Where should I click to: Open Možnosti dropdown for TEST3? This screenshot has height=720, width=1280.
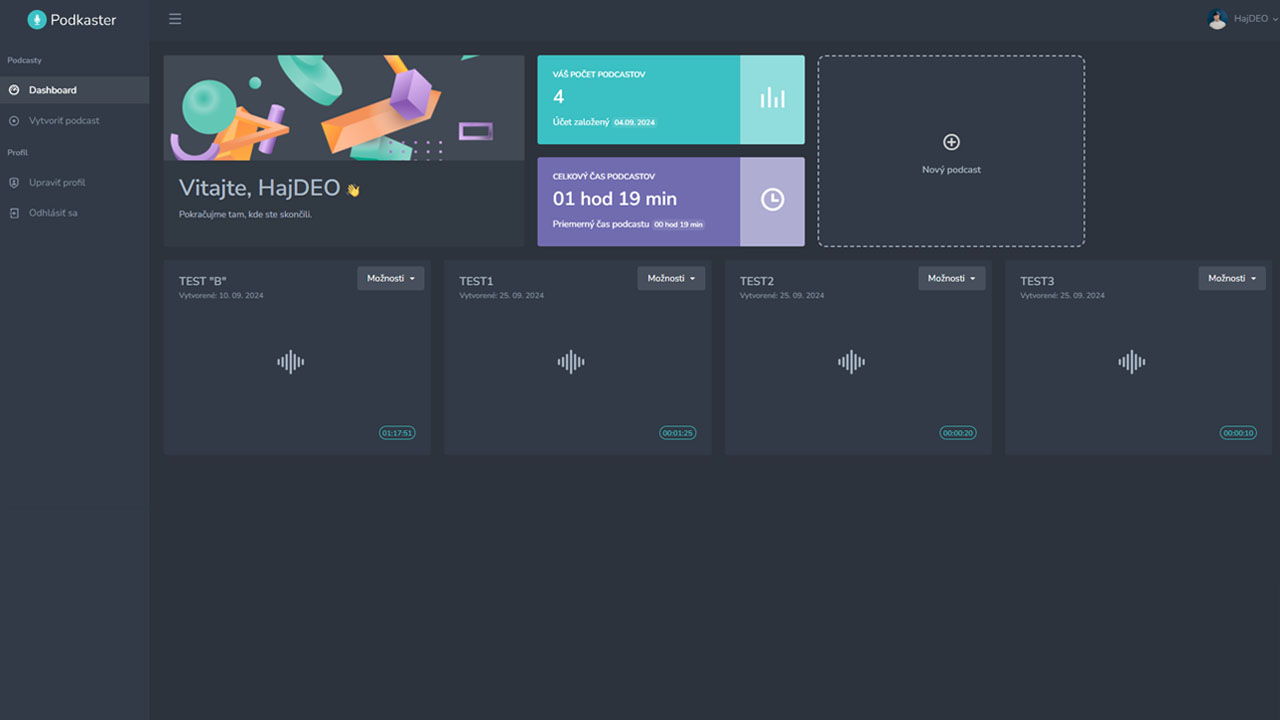(x=1232, y=278)
